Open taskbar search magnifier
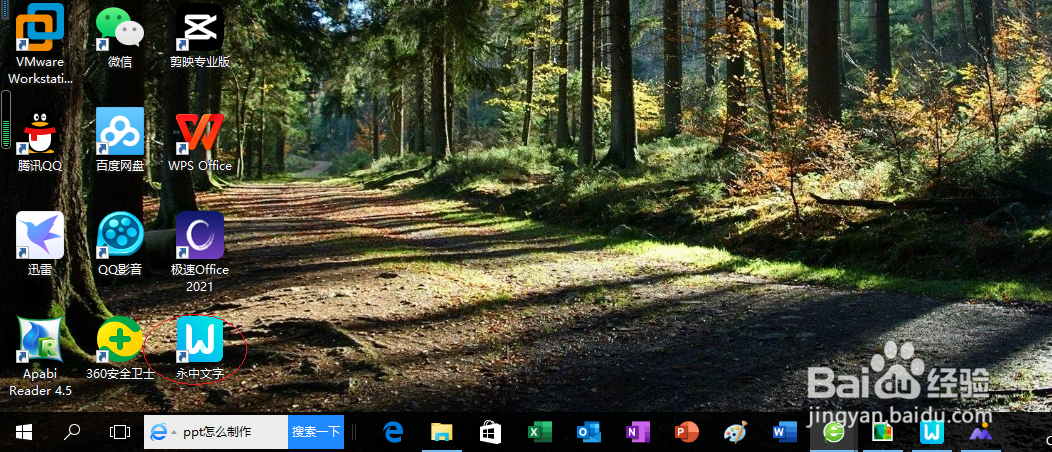 tap(72, 432)
